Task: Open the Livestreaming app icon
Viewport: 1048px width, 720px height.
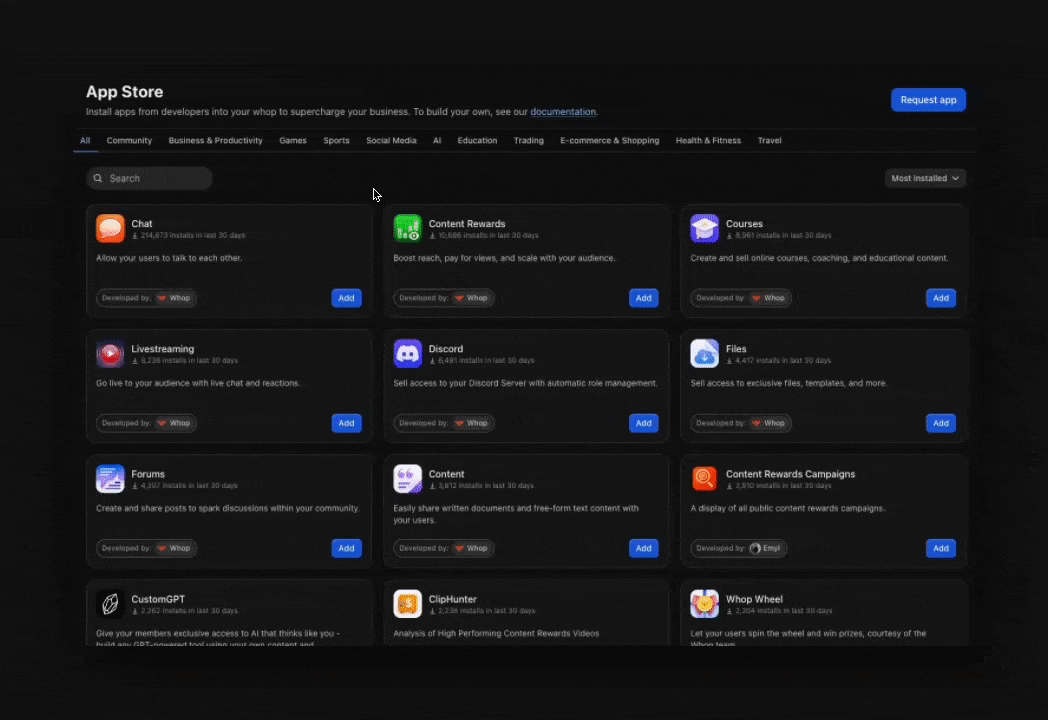Action: click(x=110, y=353)
